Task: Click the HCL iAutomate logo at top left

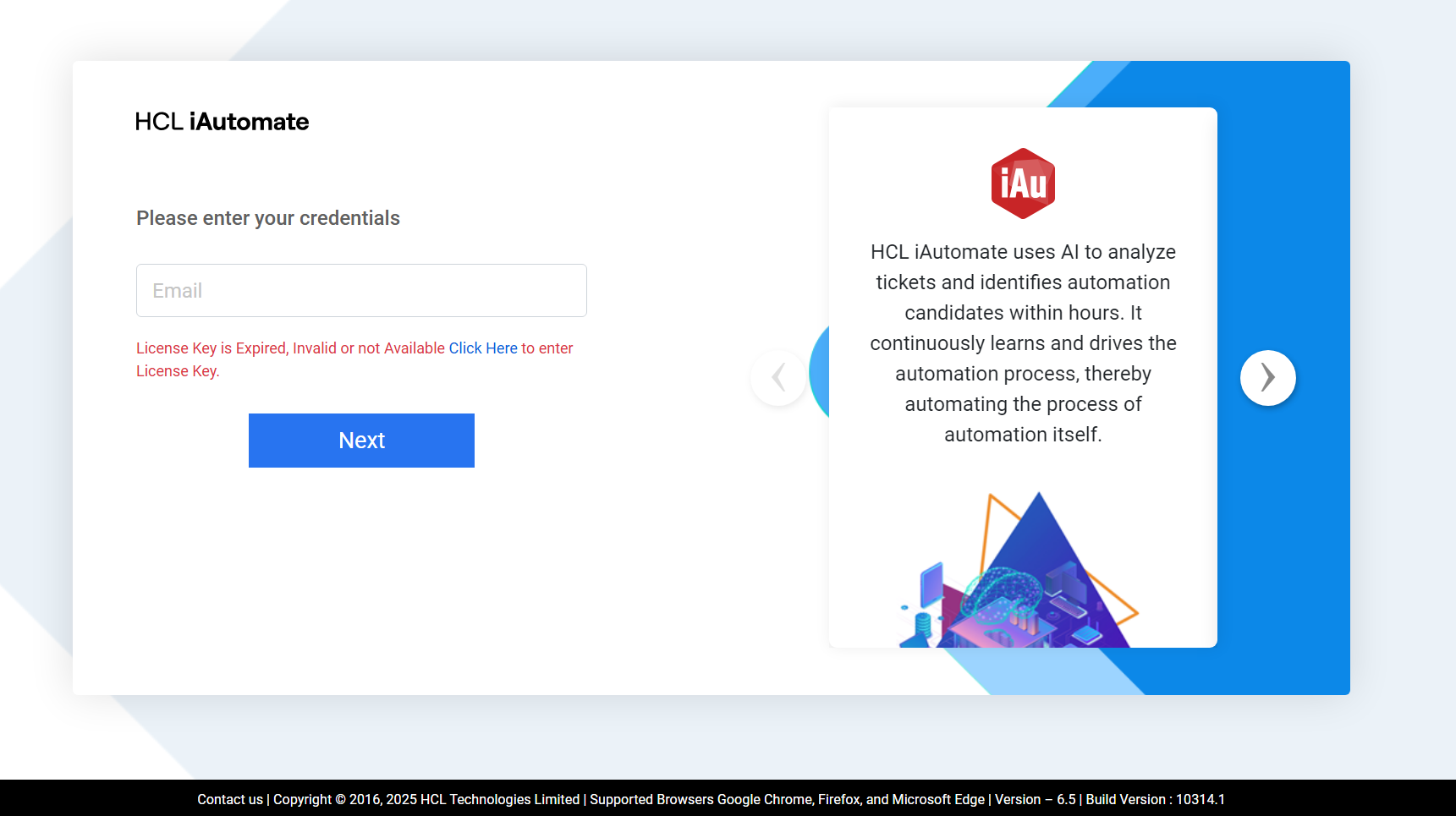Action: click(x=222, y=122)
